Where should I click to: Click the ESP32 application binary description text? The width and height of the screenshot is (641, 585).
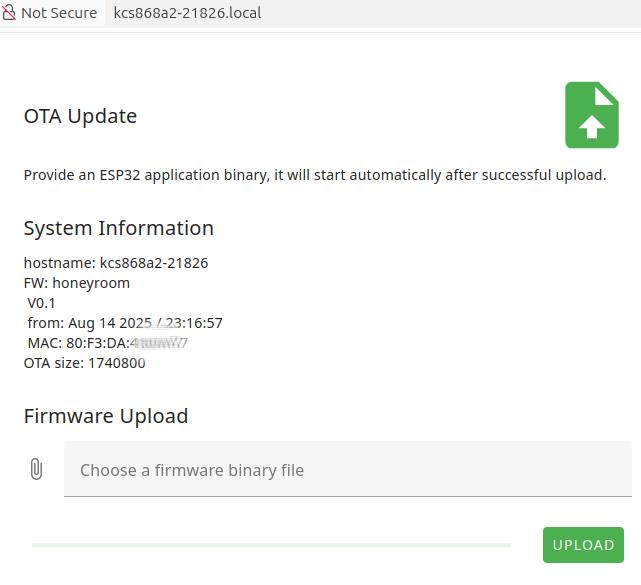point(314,175)
